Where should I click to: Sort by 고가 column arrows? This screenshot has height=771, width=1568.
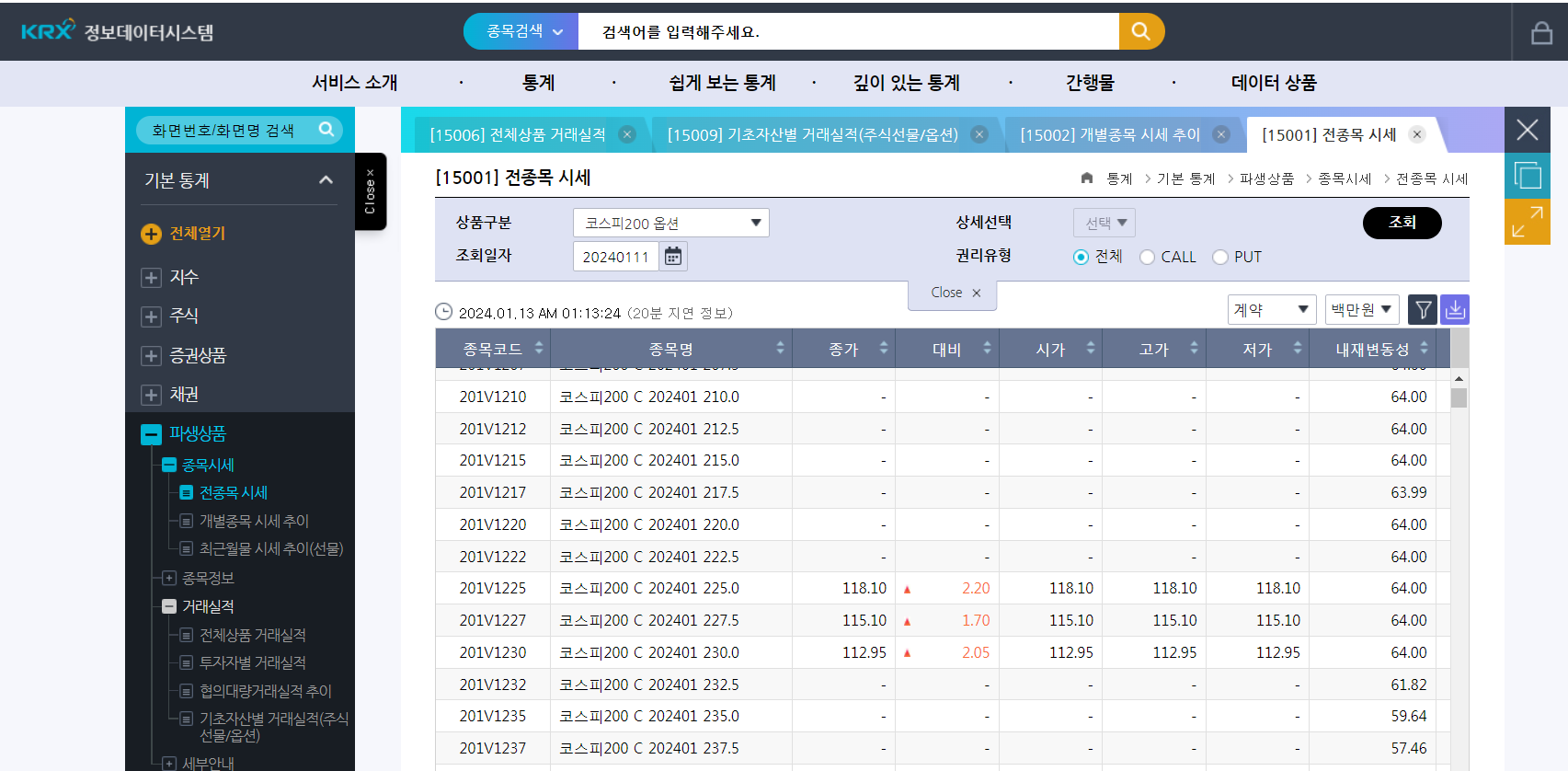(1194, 348)
